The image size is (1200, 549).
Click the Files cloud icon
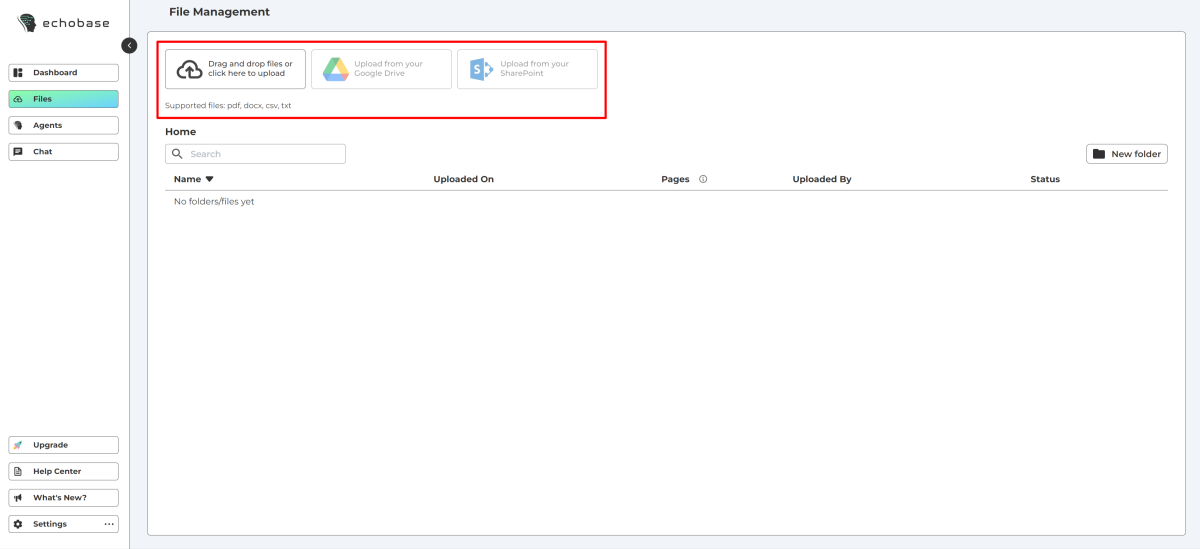tap(18, 99)
